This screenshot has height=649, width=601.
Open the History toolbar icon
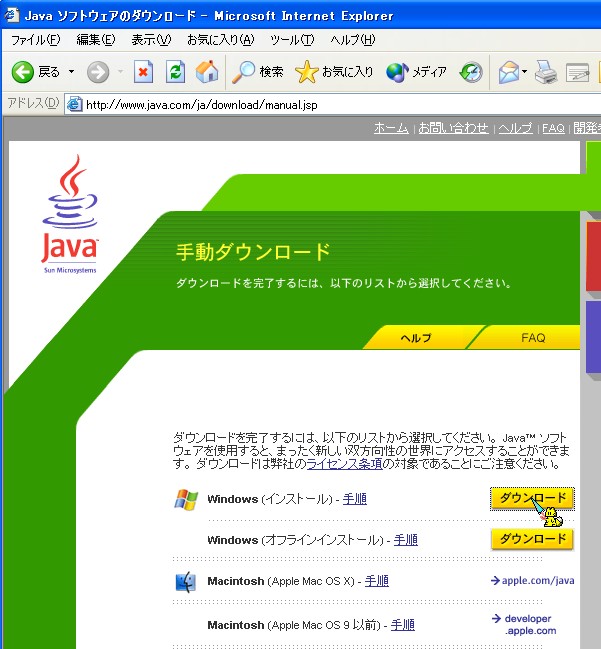click(471, 72)
